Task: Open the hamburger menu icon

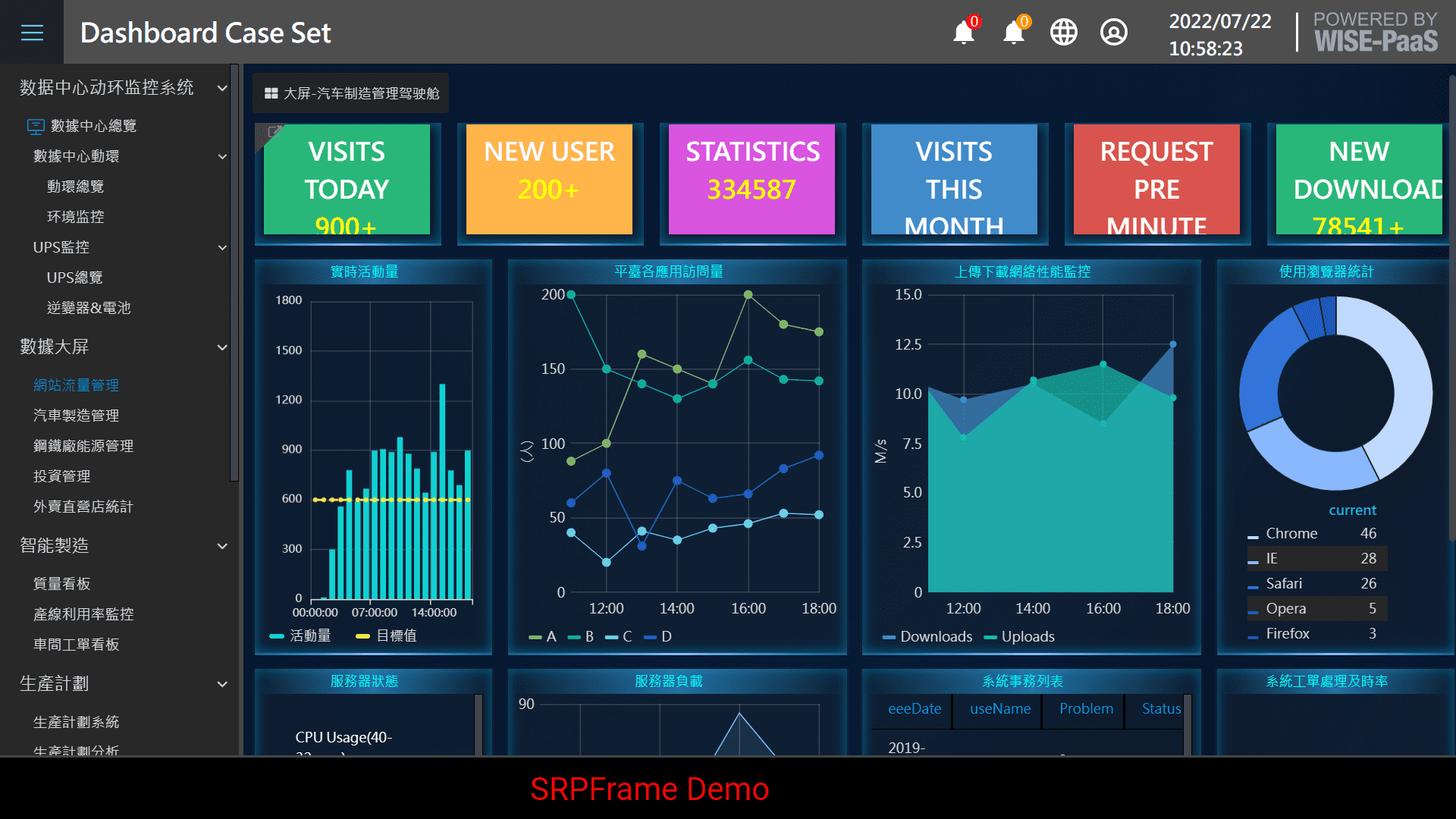Action: pos(32,33)
